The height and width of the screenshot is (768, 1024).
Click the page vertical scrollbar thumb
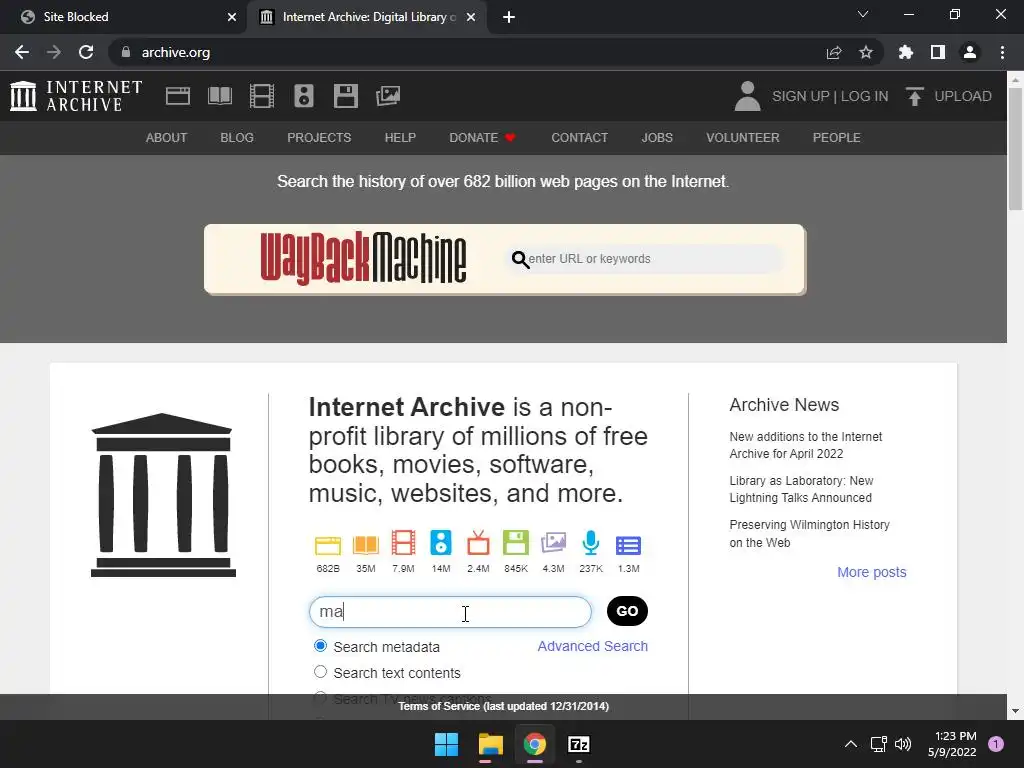coord(1015,149)
